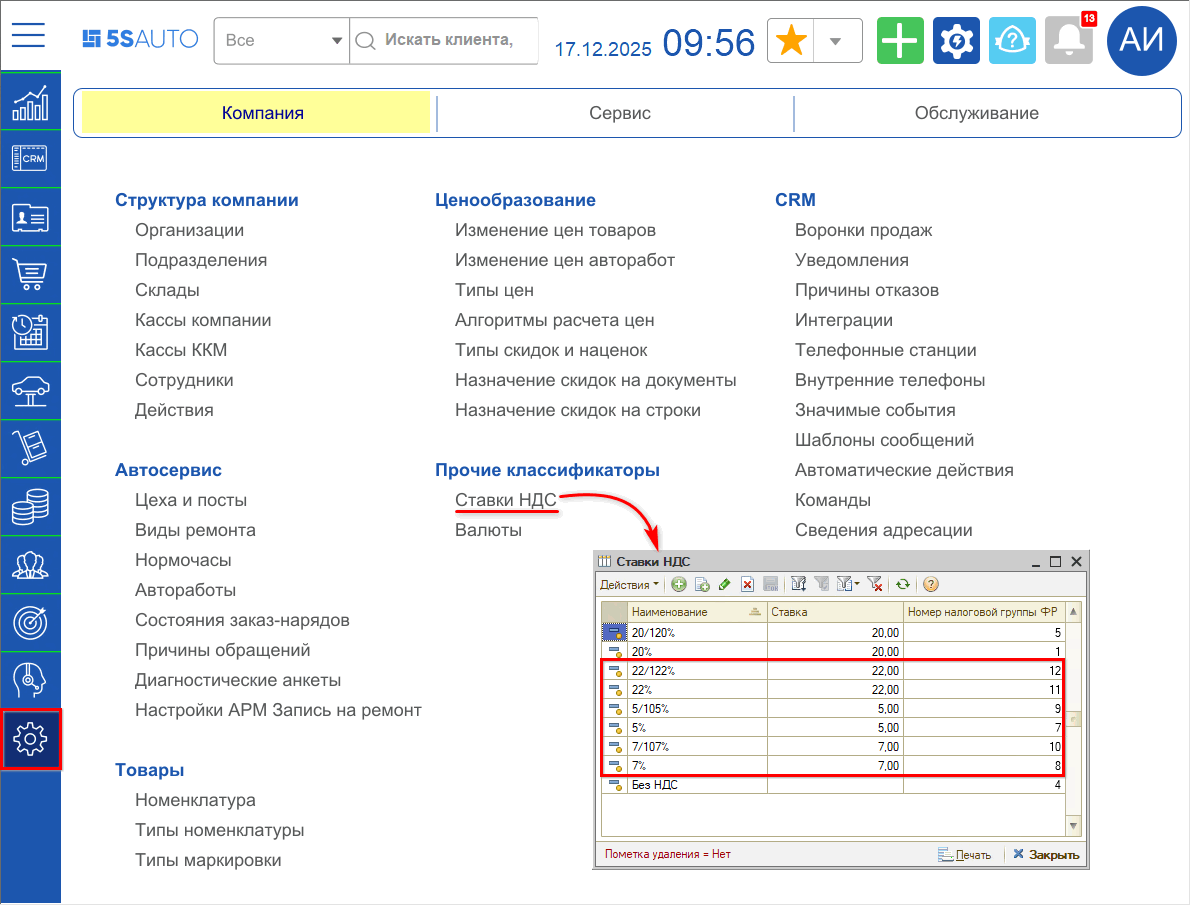Open the analytics chart sidebar icon
This screenshot has width=1190, height=905.
tap(30, 102)
